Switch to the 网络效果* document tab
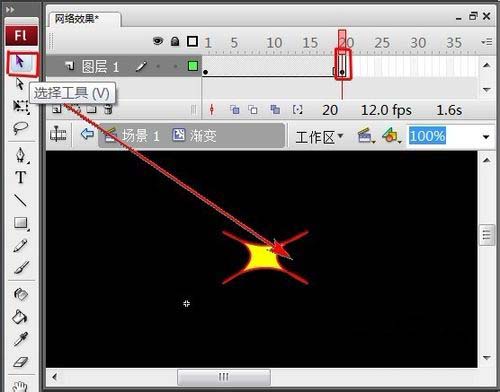The width and height of the screenshot is (500, 392). (77, 19)
